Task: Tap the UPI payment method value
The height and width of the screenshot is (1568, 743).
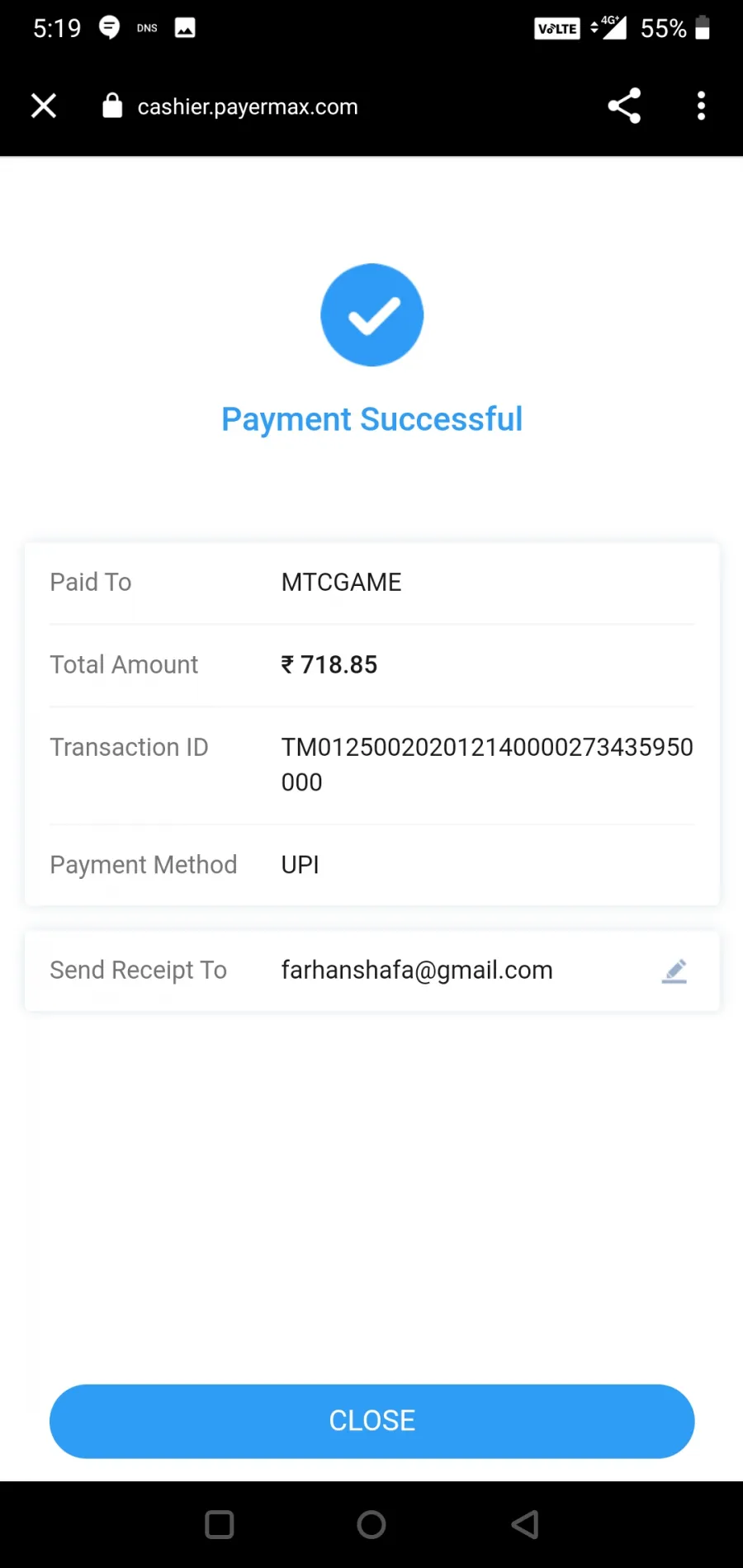Action: tap(300, 865)
